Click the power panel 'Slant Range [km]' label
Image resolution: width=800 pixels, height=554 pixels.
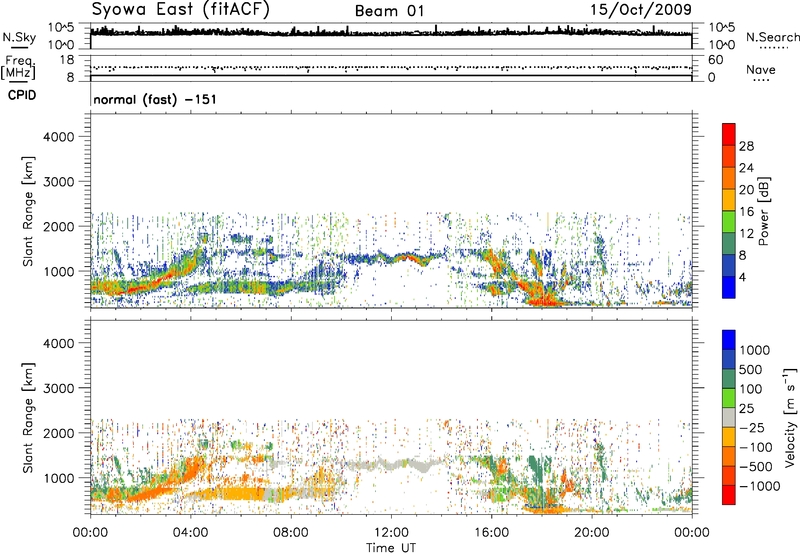point(28,211)
